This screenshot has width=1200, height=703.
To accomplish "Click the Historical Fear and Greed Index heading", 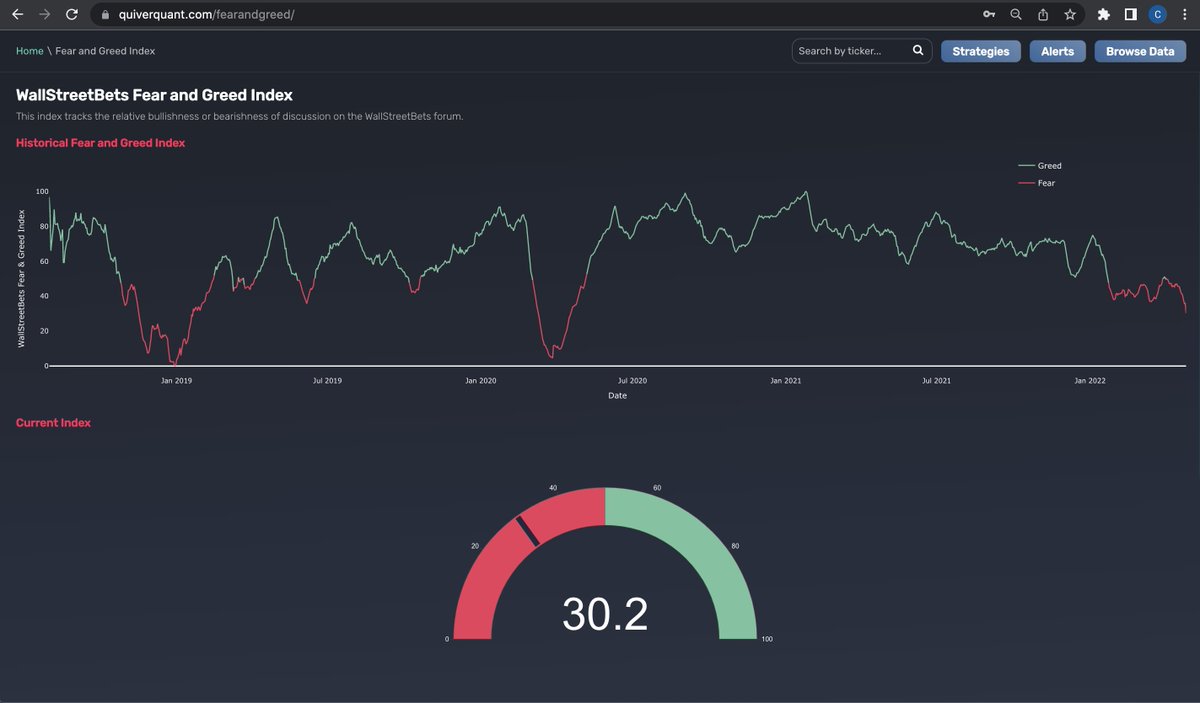I will pyautogui.click(x=100, y=143).
